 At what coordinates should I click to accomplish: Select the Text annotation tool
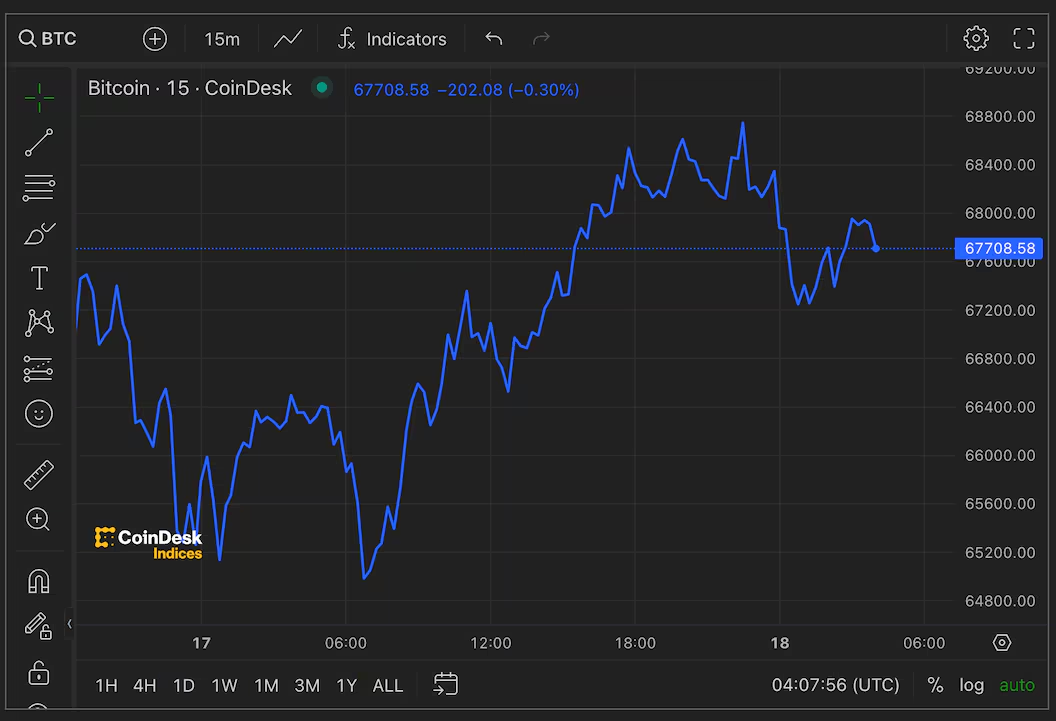39,277
